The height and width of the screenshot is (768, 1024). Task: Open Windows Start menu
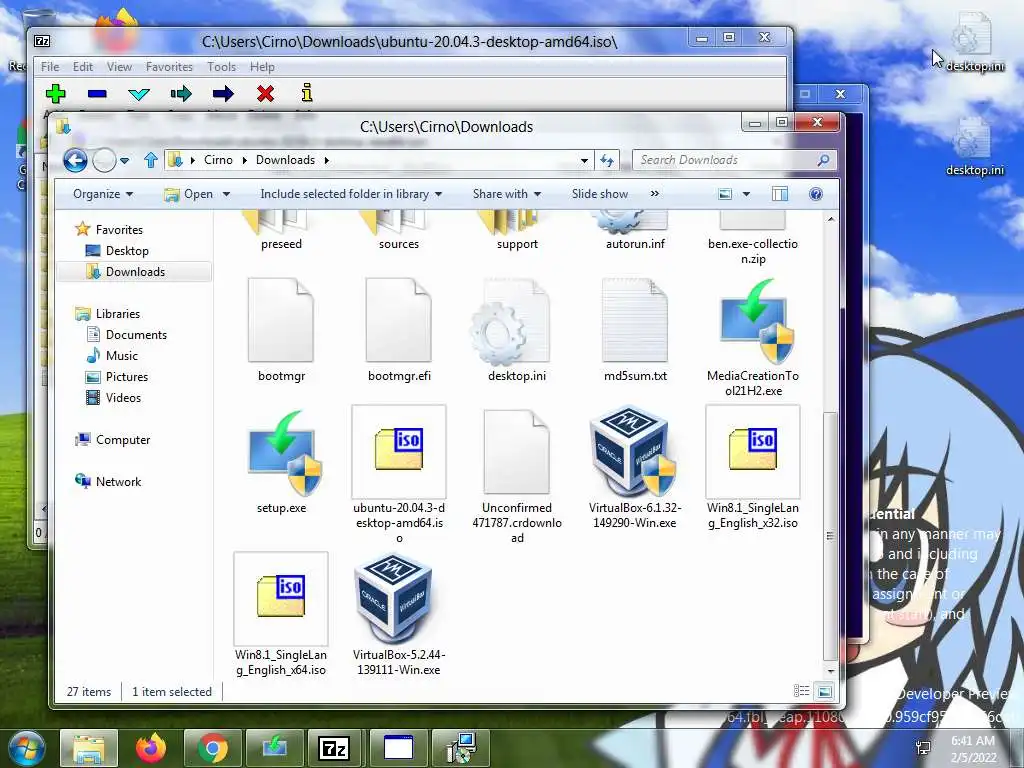(26, 748)
